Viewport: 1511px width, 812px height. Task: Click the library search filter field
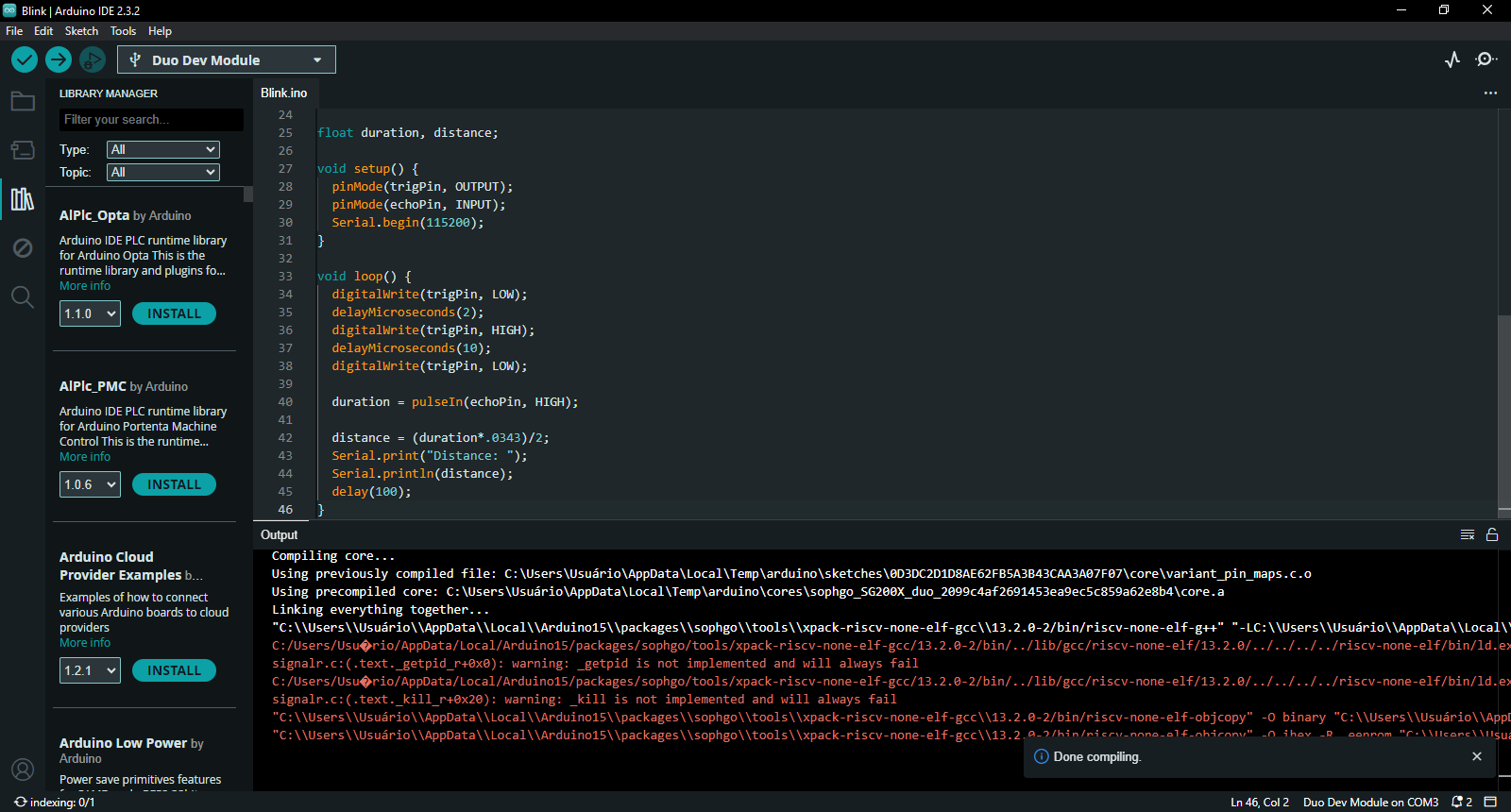[151, 120]
